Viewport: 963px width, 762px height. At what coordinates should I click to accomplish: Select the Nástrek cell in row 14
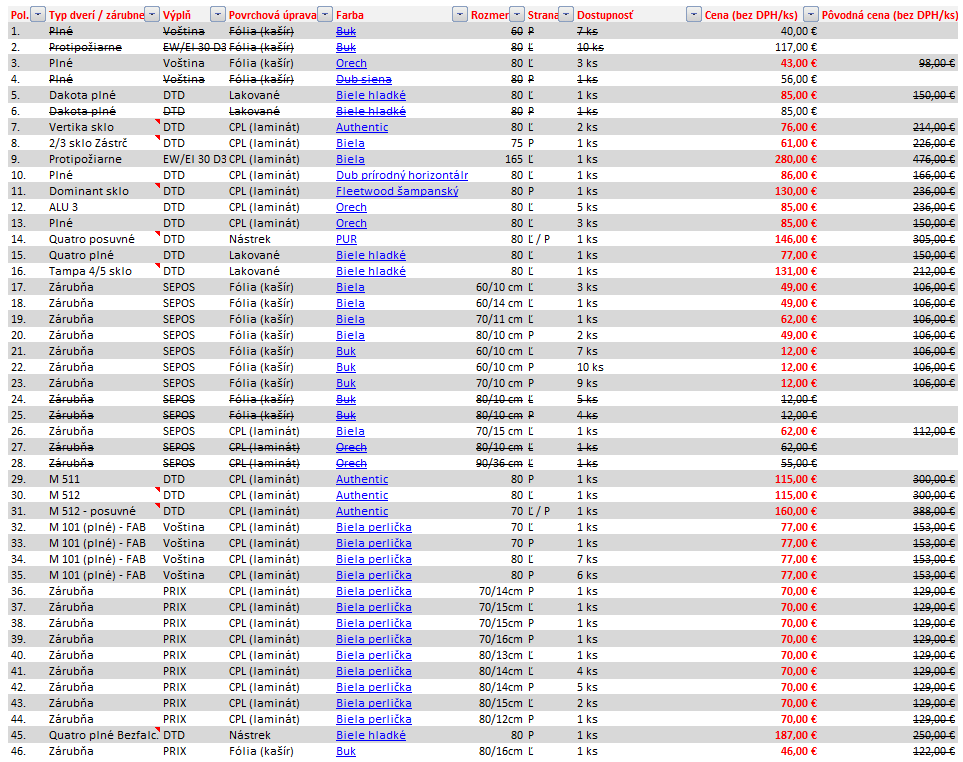(x=249, y=239)
